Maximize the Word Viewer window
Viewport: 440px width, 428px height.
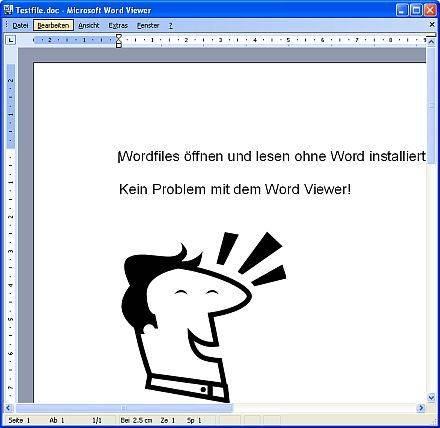416,10
